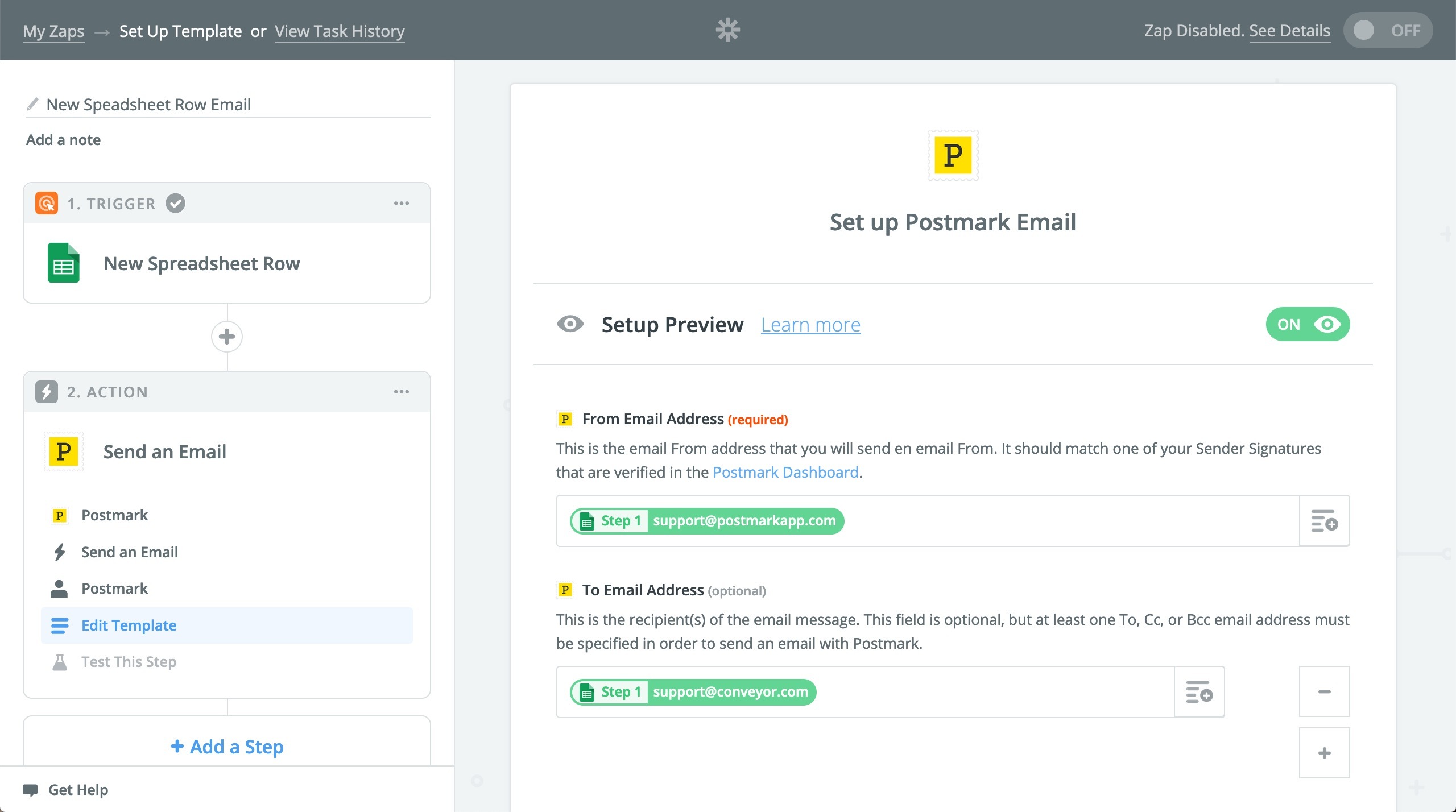Toggle the Zap ON/OFF switch
1456x812 pixels.
point(1388,30)
